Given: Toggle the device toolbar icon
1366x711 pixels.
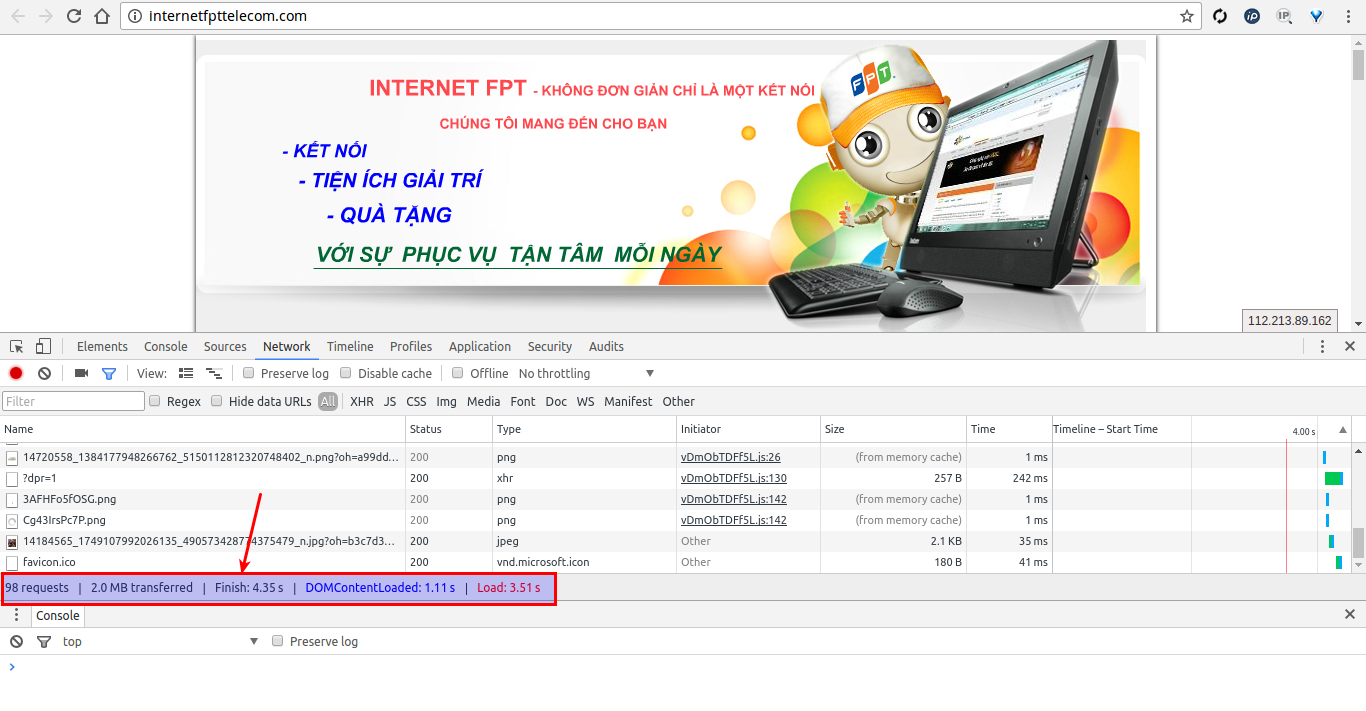Looking at the screenshot, I should tap(43, 346).
